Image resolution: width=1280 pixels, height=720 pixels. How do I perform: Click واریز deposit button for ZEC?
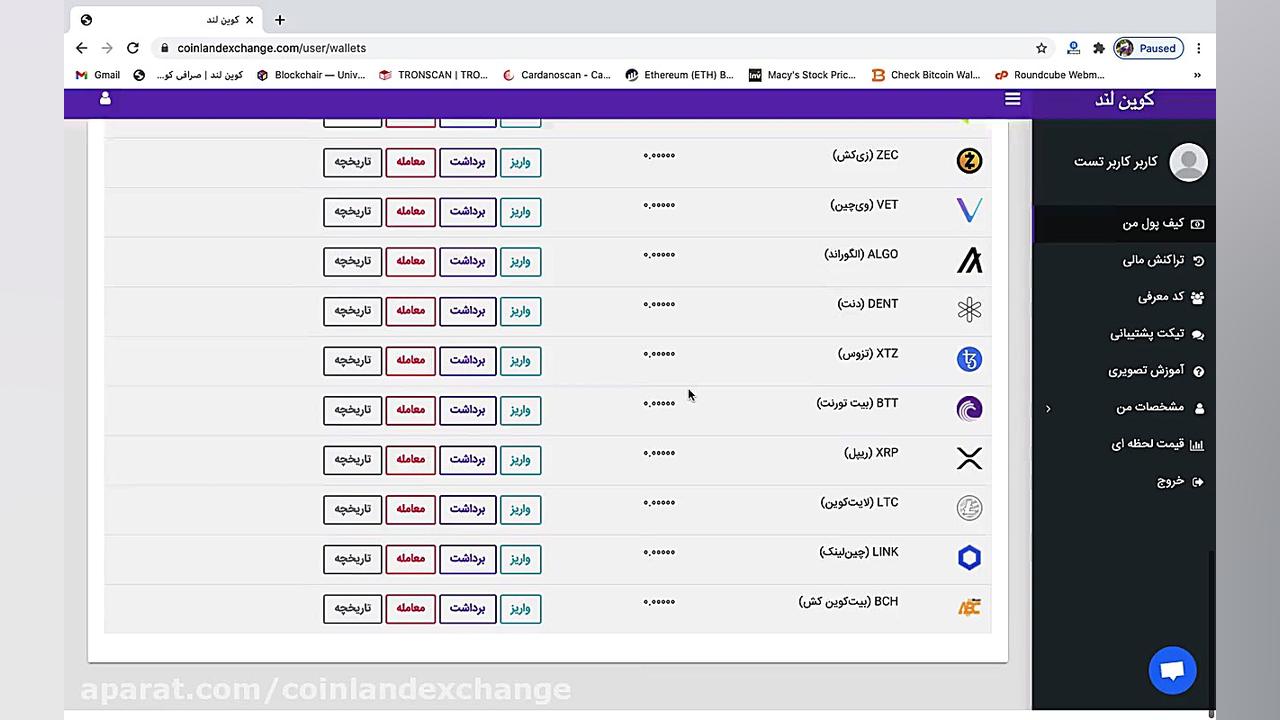tap(520, 162)
